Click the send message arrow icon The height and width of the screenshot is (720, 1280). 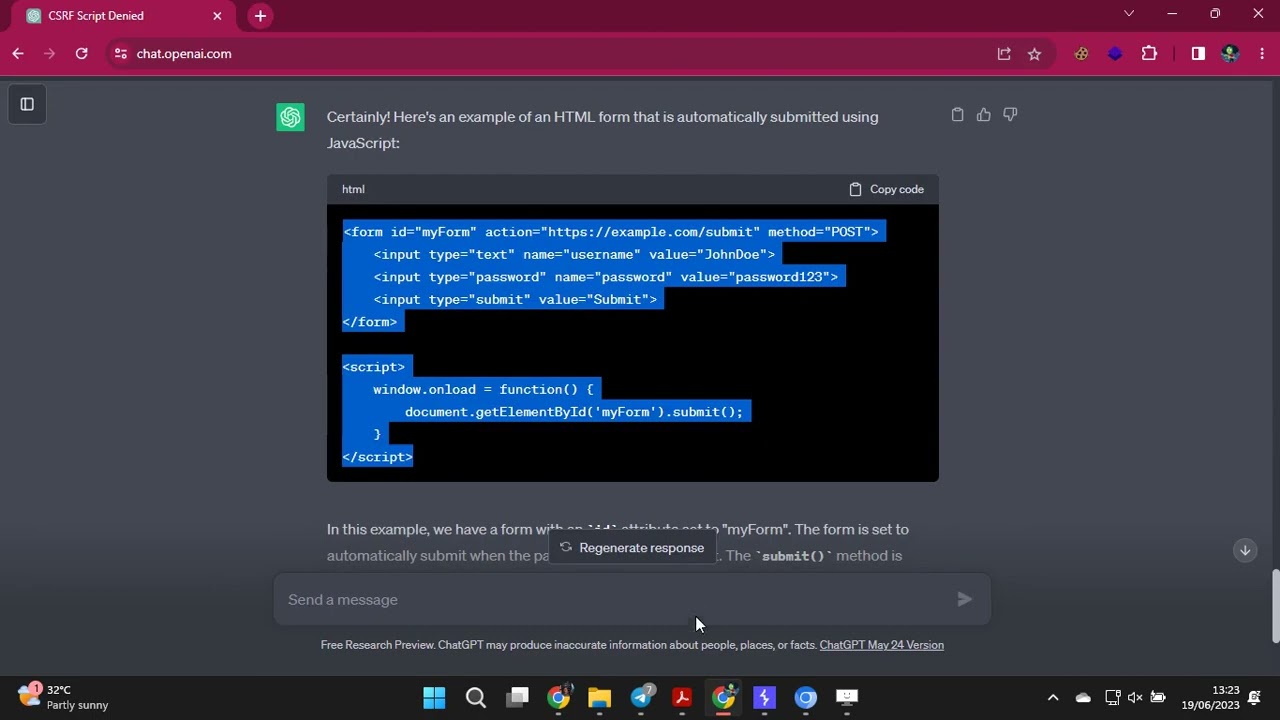point(964,600)
